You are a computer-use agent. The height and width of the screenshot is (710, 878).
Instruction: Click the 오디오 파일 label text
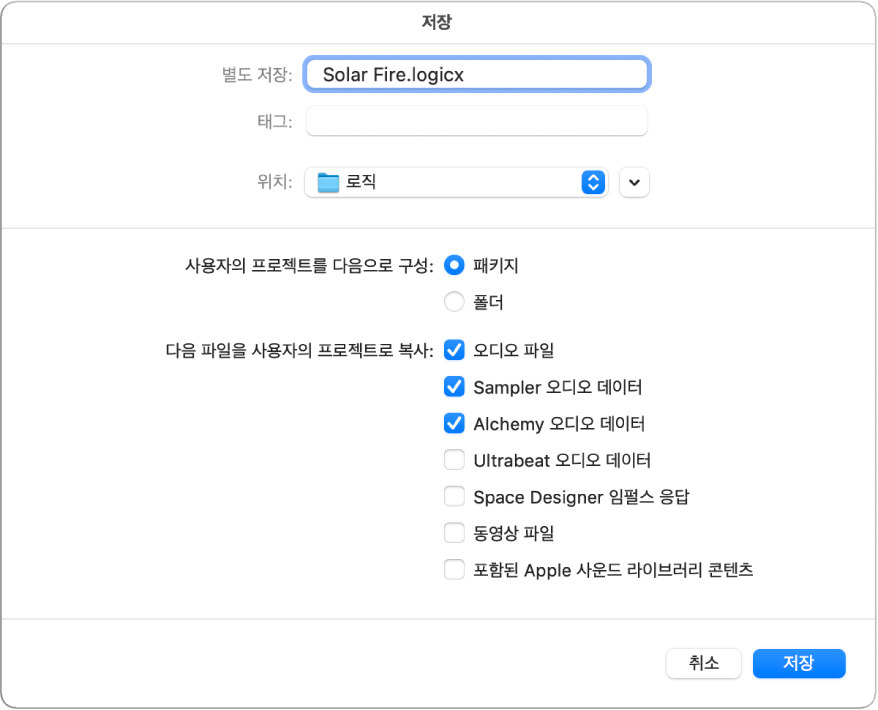click(514, 350)
